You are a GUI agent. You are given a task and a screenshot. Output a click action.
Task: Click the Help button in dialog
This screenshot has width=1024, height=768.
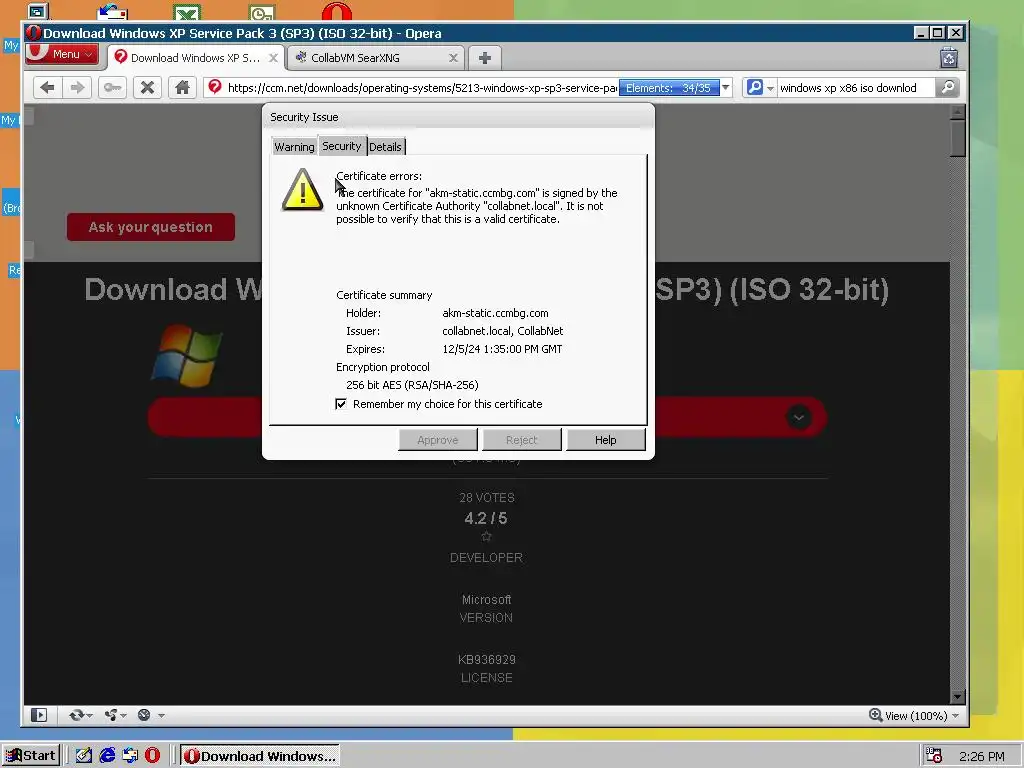coord(605,440)
